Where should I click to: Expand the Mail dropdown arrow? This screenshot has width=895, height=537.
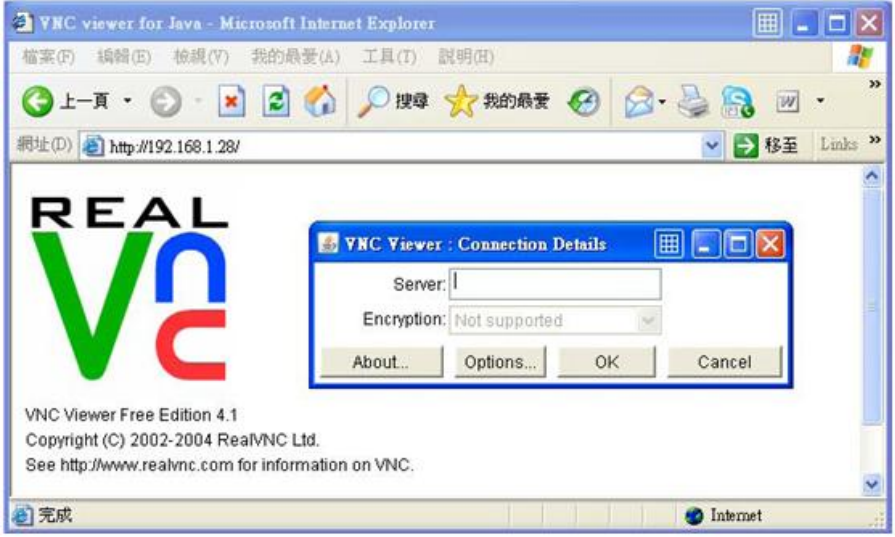tap(662, 102)
